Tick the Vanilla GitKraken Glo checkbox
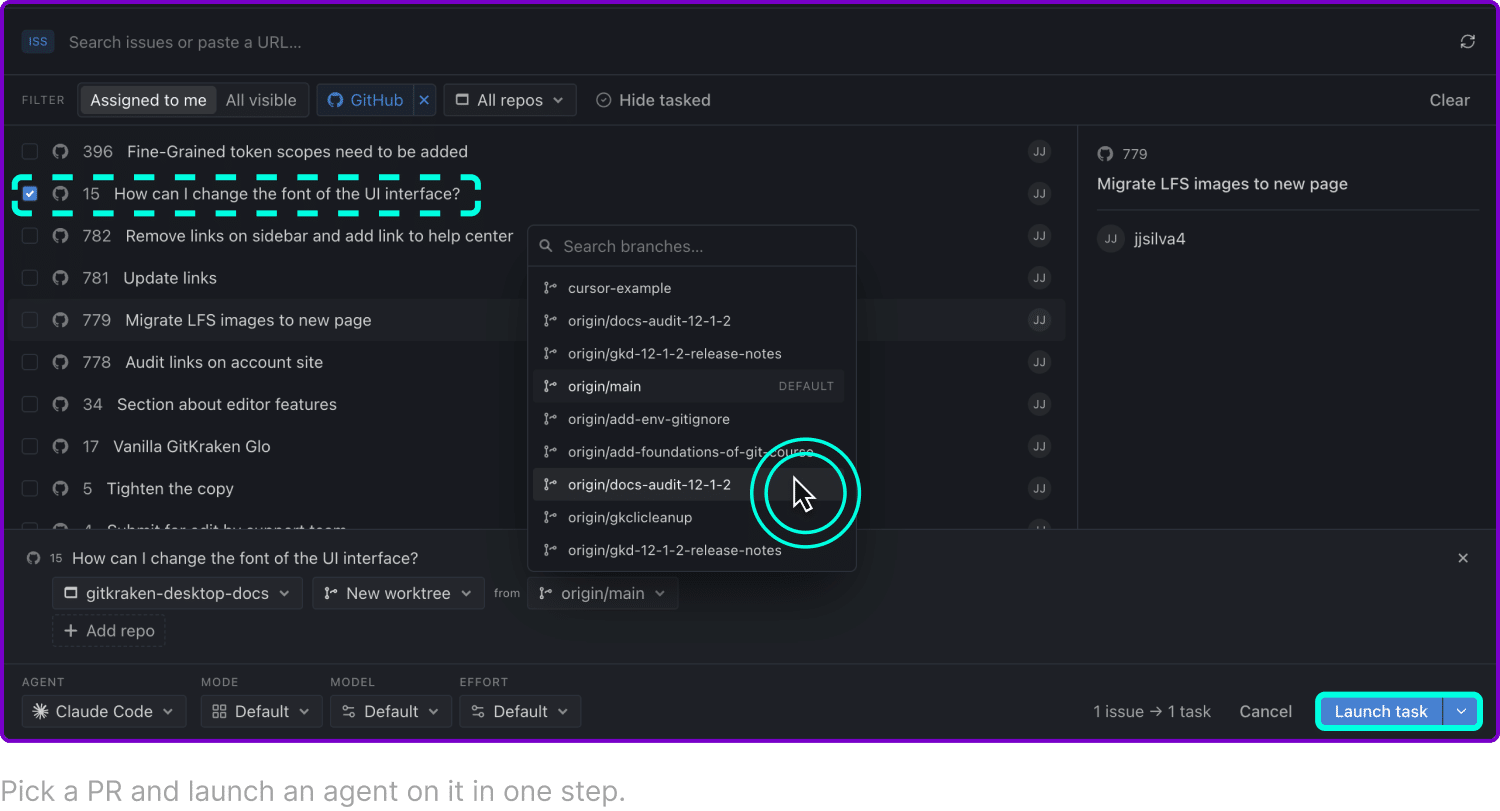This screenshot has height=811, width=1500. pos(30,446)
